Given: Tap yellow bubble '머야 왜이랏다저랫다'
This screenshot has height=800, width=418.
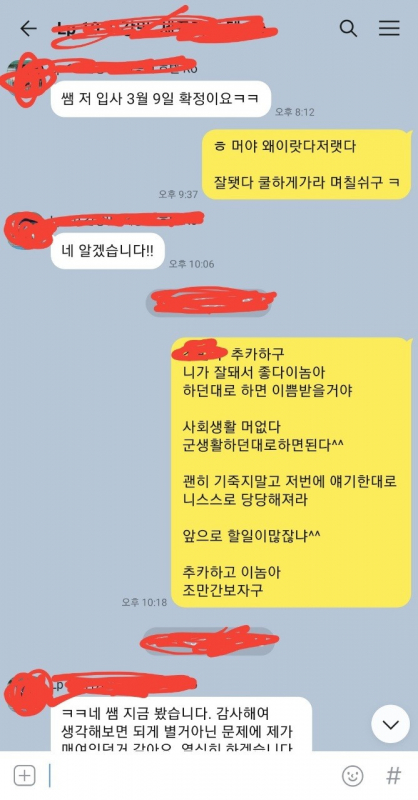Looking at the screenshot, I should (306, 164).
